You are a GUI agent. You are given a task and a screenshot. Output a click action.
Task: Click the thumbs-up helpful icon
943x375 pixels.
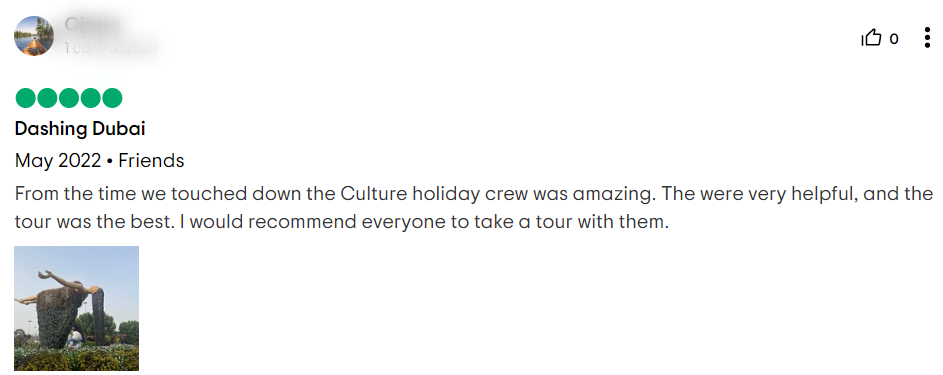pyautogui.click(x=871, y=38)
